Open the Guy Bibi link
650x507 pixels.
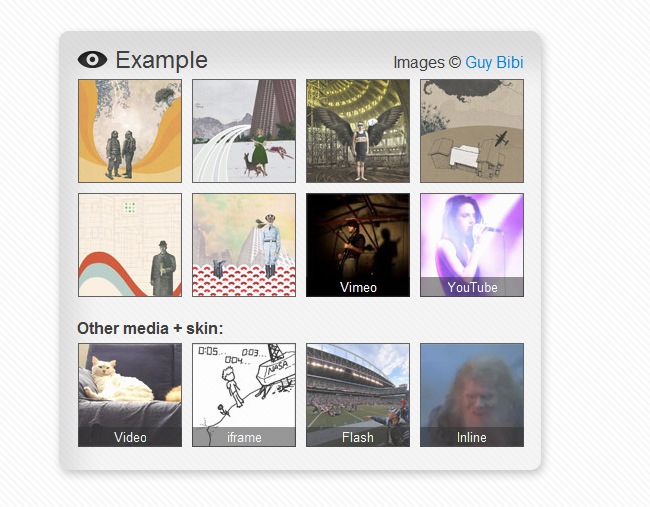pos(494,63)
